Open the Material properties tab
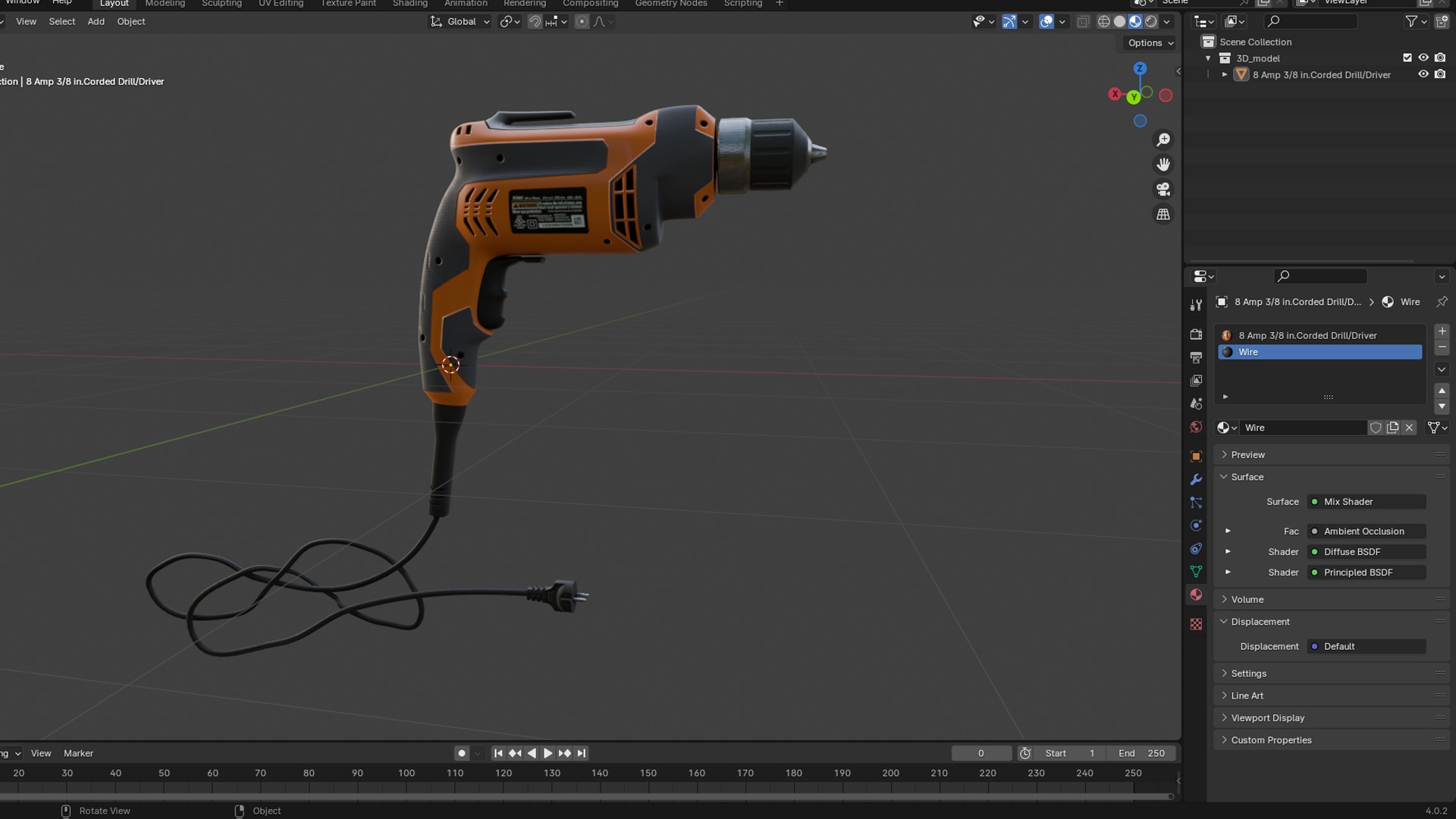Viewport: 1456px width, 819px height. click(x=1196, y=595)
